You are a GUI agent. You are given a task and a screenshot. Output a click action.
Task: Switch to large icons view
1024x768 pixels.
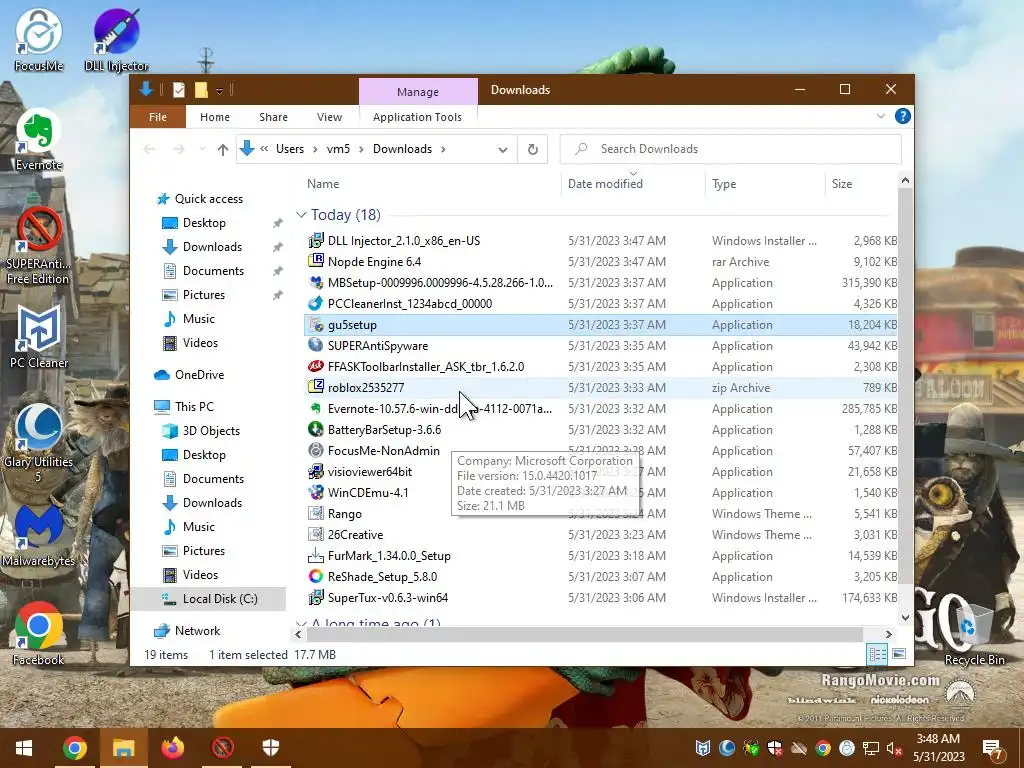pos(899,654)
